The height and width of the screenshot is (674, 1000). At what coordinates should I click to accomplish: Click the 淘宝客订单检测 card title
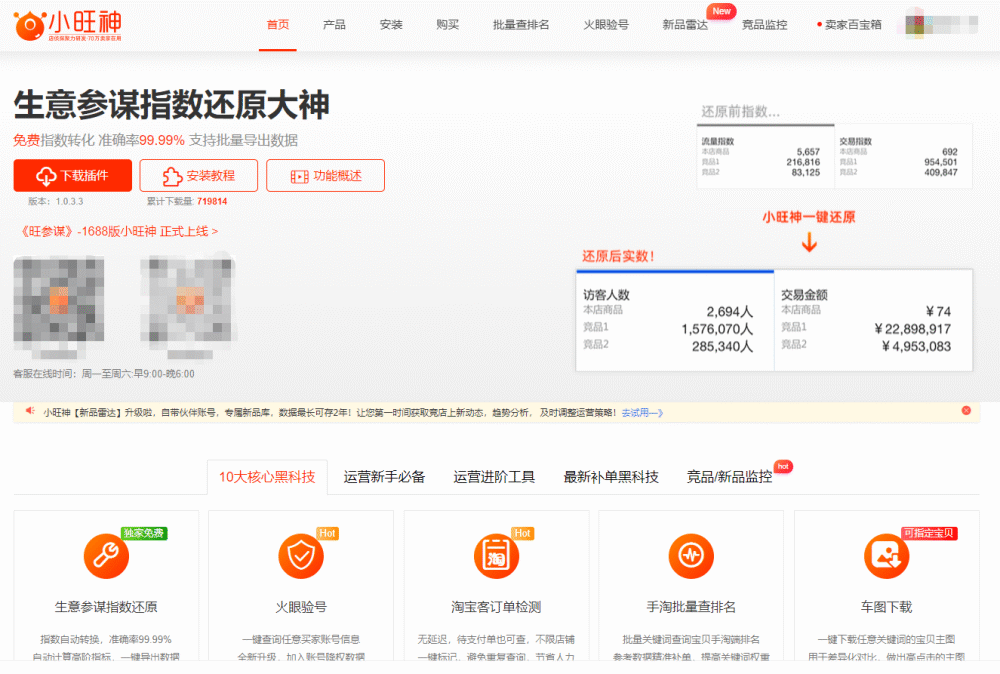(496, 607)
